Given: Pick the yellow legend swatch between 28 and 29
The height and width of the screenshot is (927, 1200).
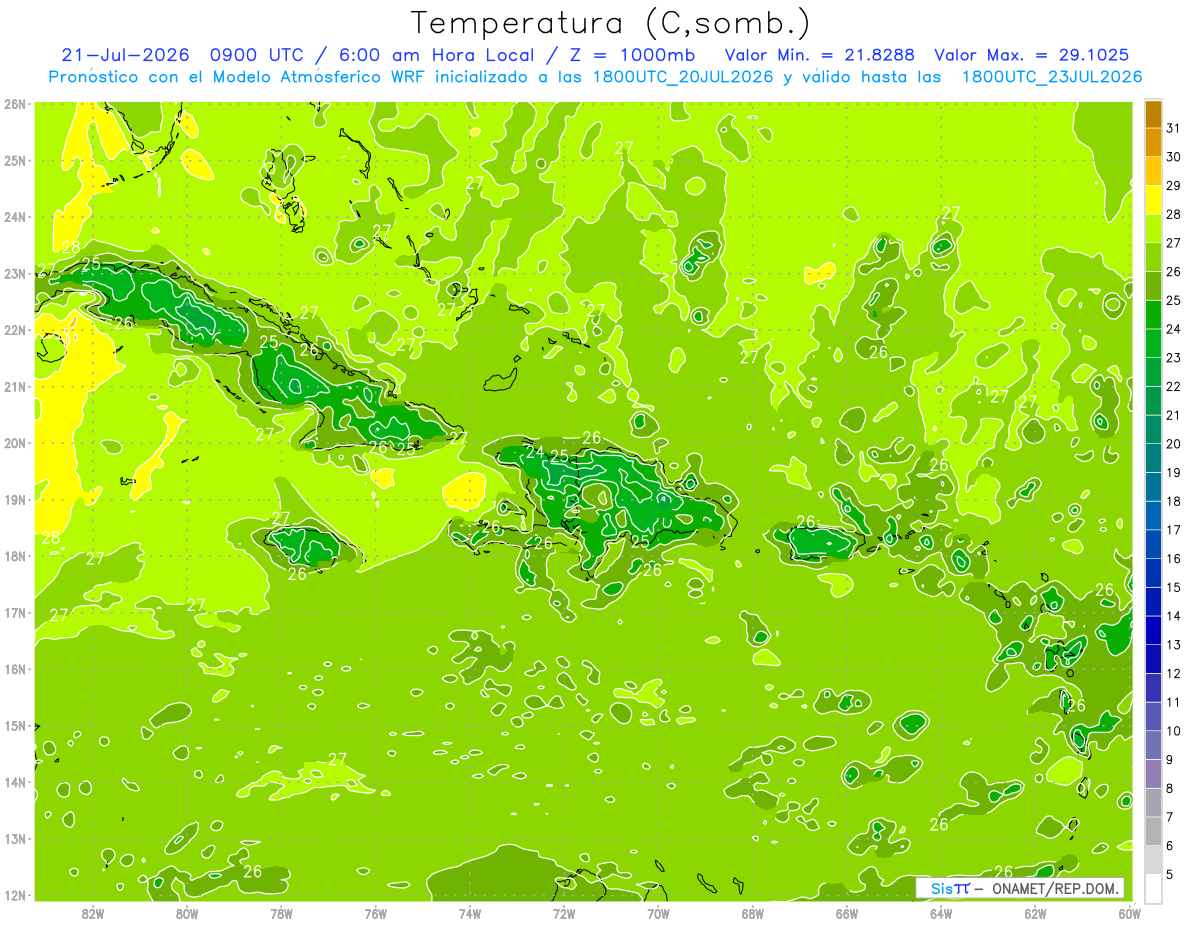Looking at the screenshot, I should [x=1153, y=200].
